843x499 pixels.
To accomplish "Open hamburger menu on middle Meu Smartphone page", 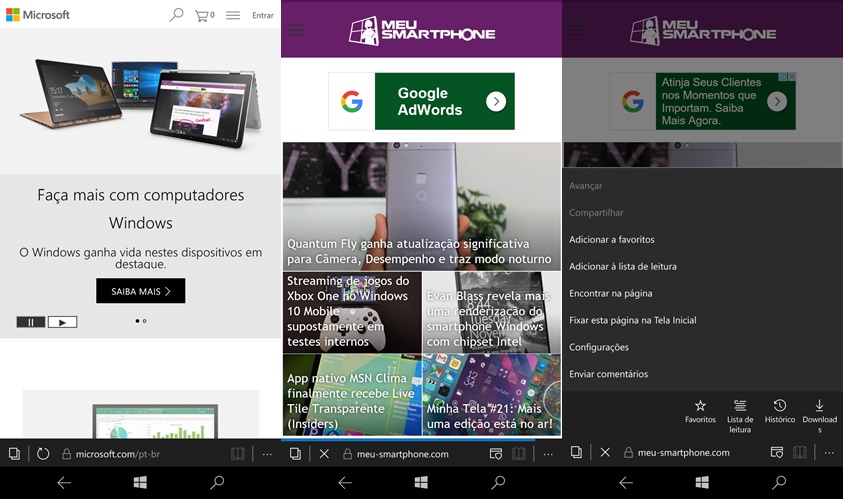I will tap(296, 30).
